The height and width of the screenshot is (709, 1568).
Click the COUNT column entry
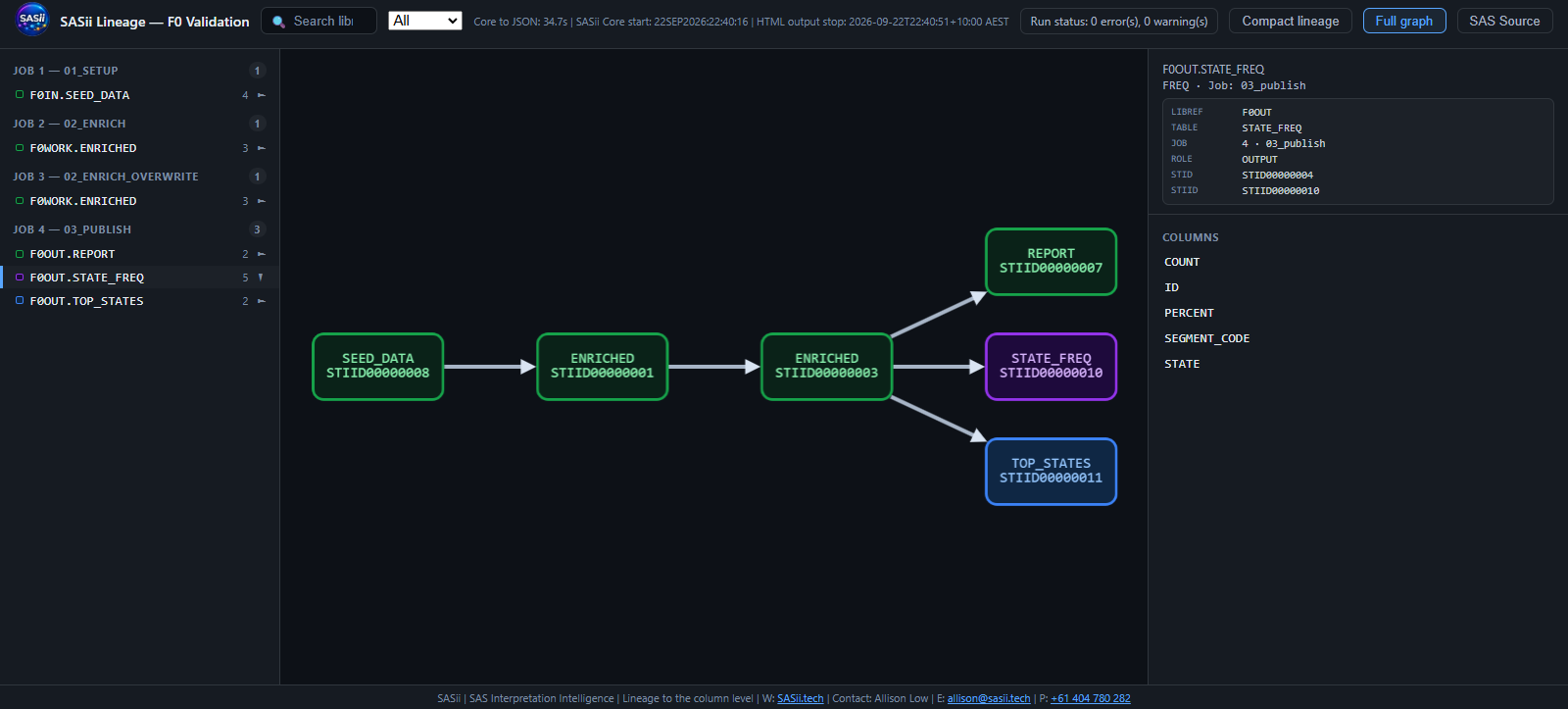1182,262
